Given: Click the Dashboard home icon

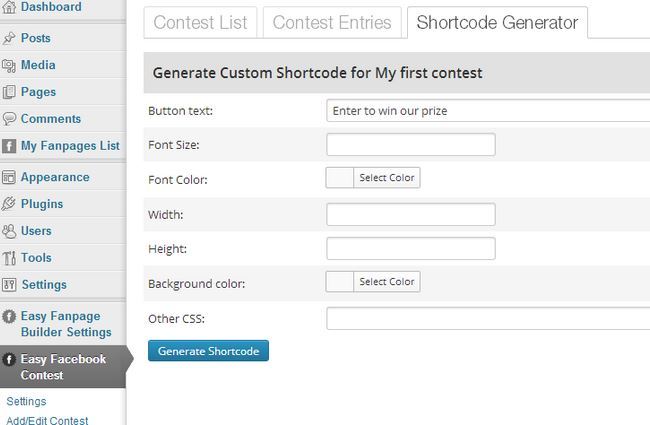Looking at the screenshot, I should tap(9, 7).
